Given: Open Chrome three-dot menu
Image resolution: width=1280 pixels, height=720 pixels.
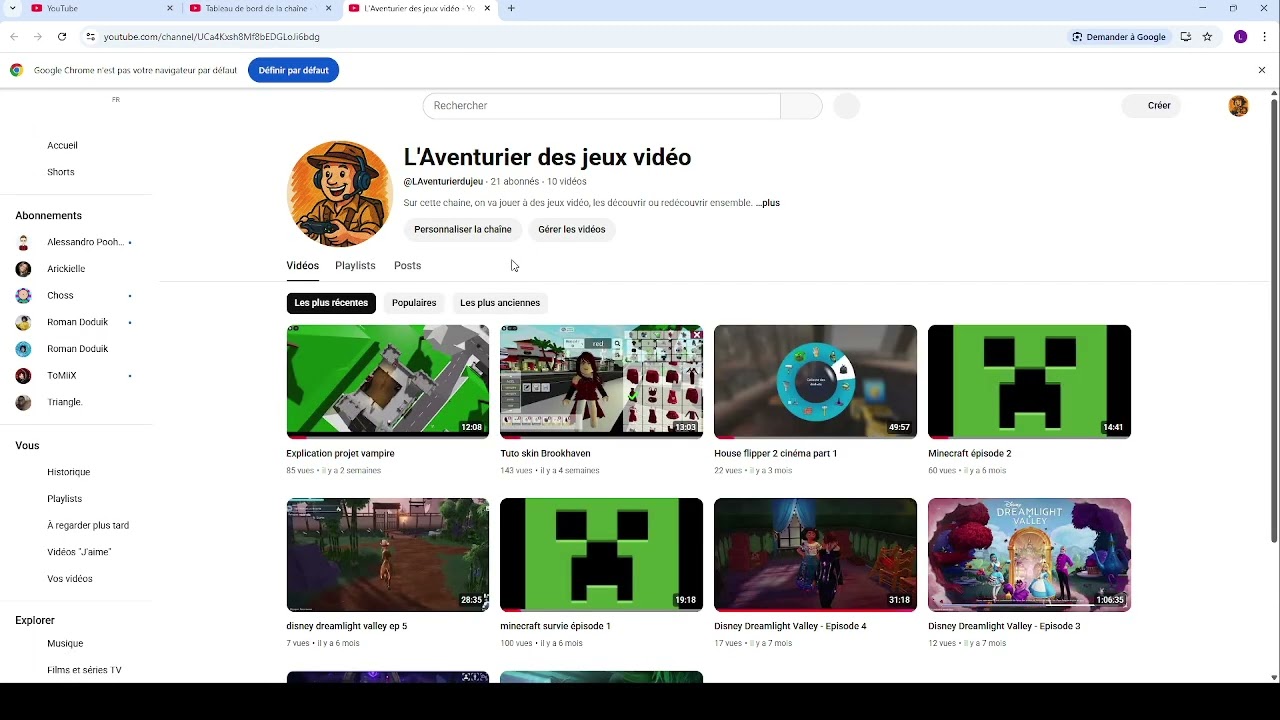Looking at the screenshot, I should (1265, 37).
